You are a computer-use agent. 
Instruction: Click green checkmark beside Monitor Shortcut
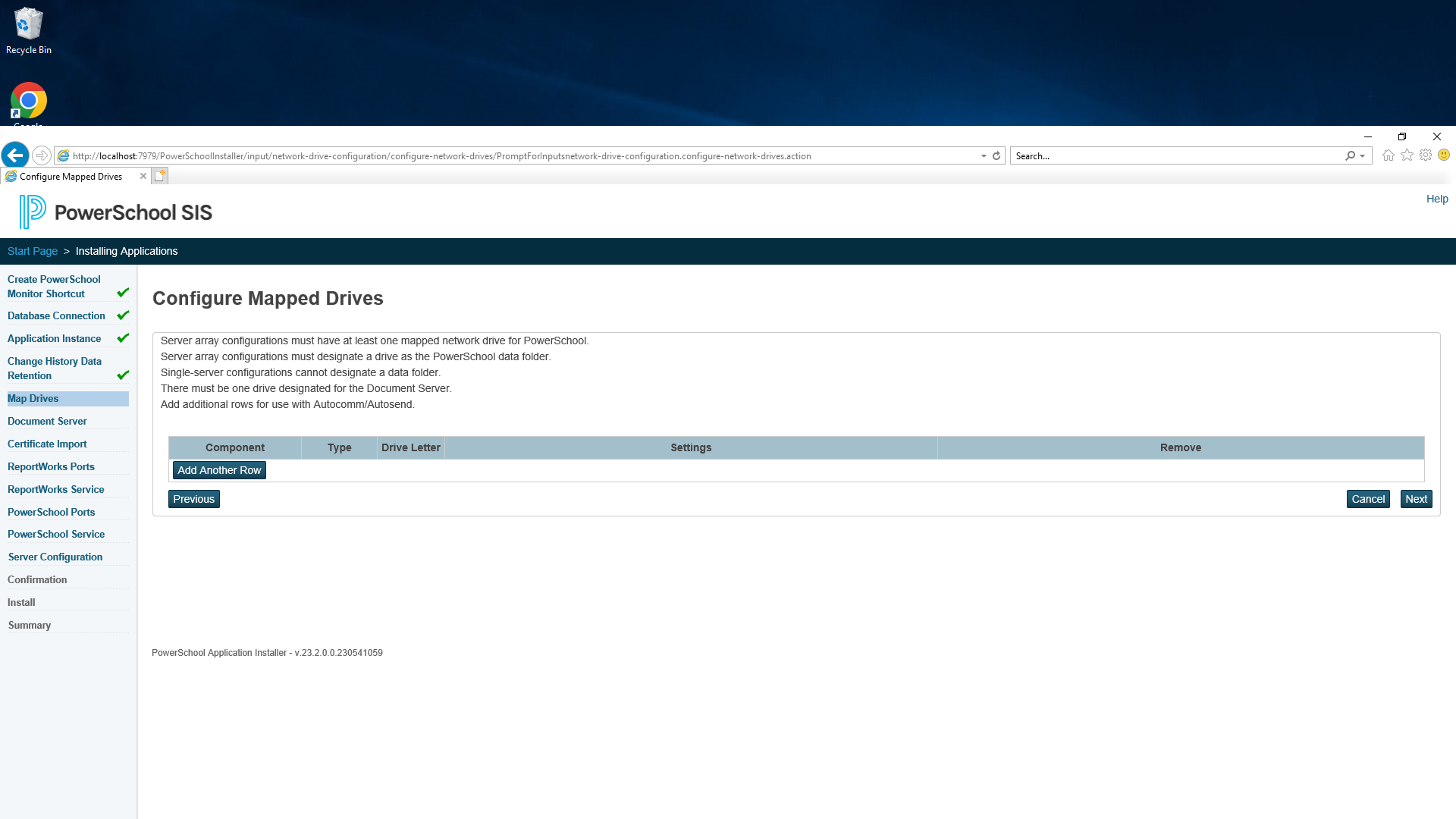pos(123,292)
